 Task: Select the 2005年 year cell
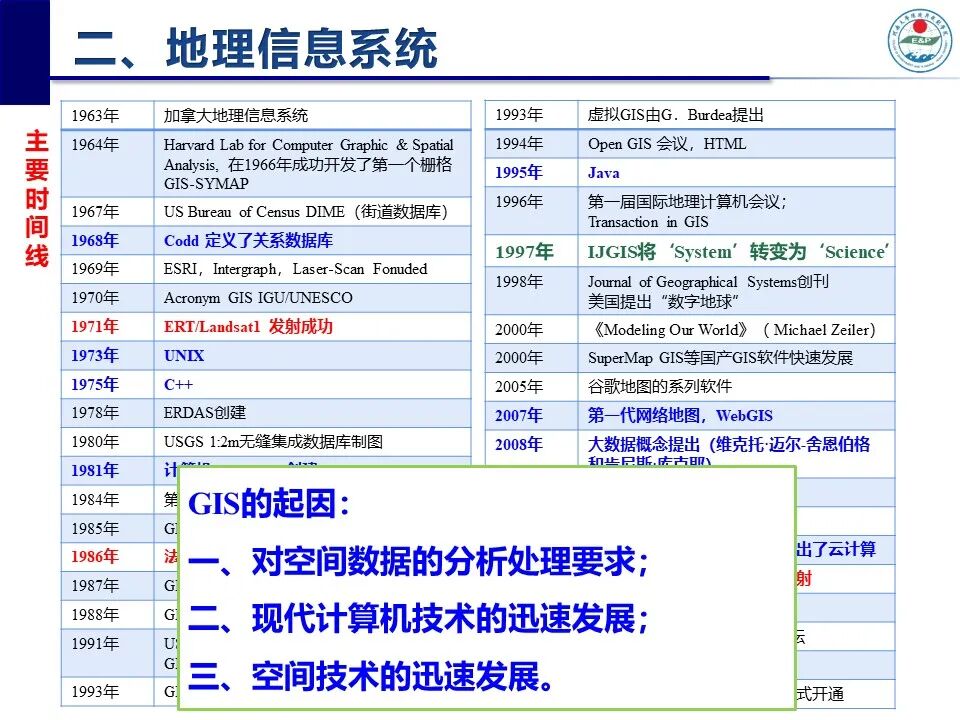tap(531, 386)
